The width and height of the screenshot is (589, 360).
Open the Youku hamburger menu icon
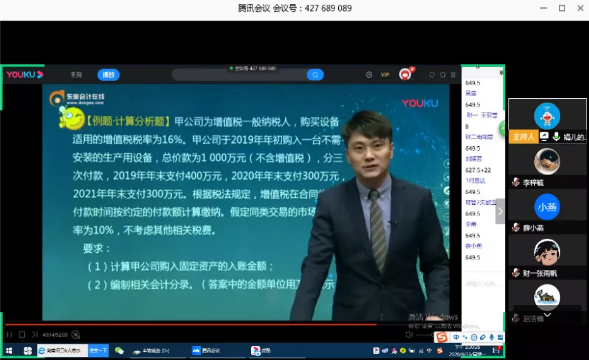tap(453, 75)
